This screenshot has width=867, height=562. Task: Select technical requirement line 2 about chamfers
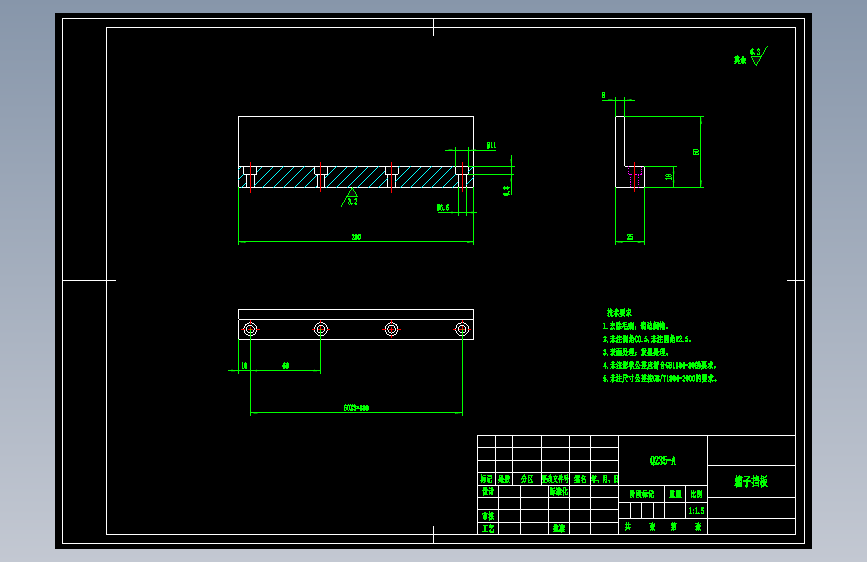(647, 339)
